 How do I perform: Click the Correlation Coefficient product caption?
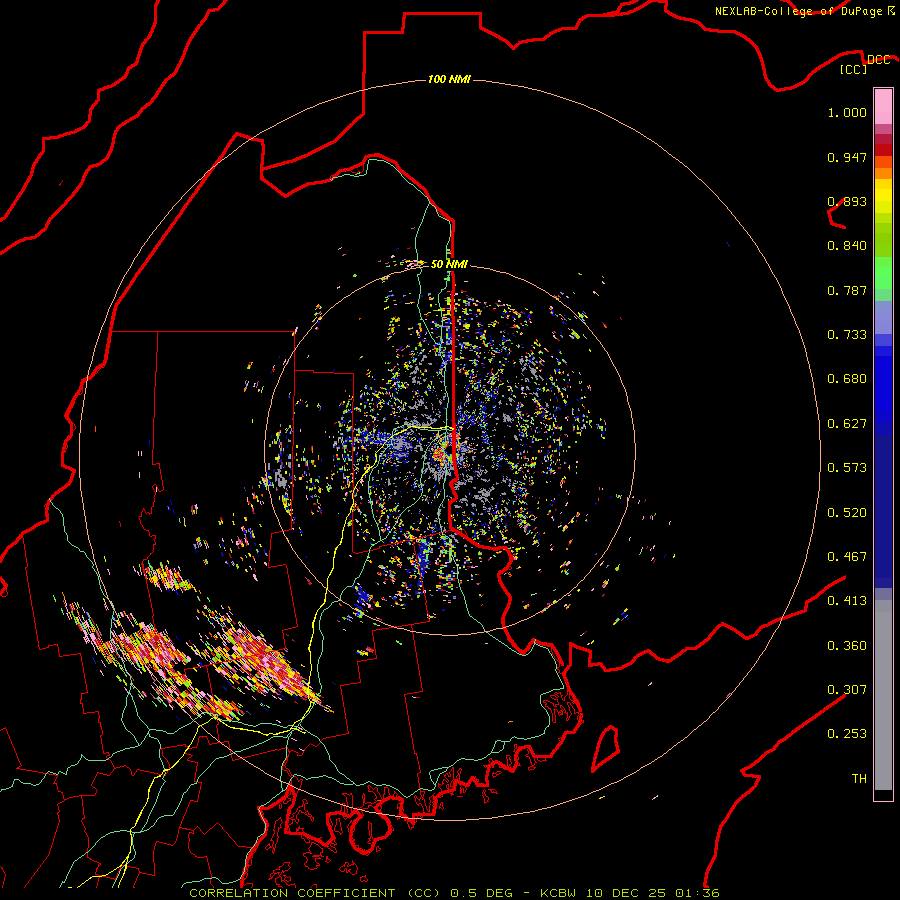click(454, 893)
